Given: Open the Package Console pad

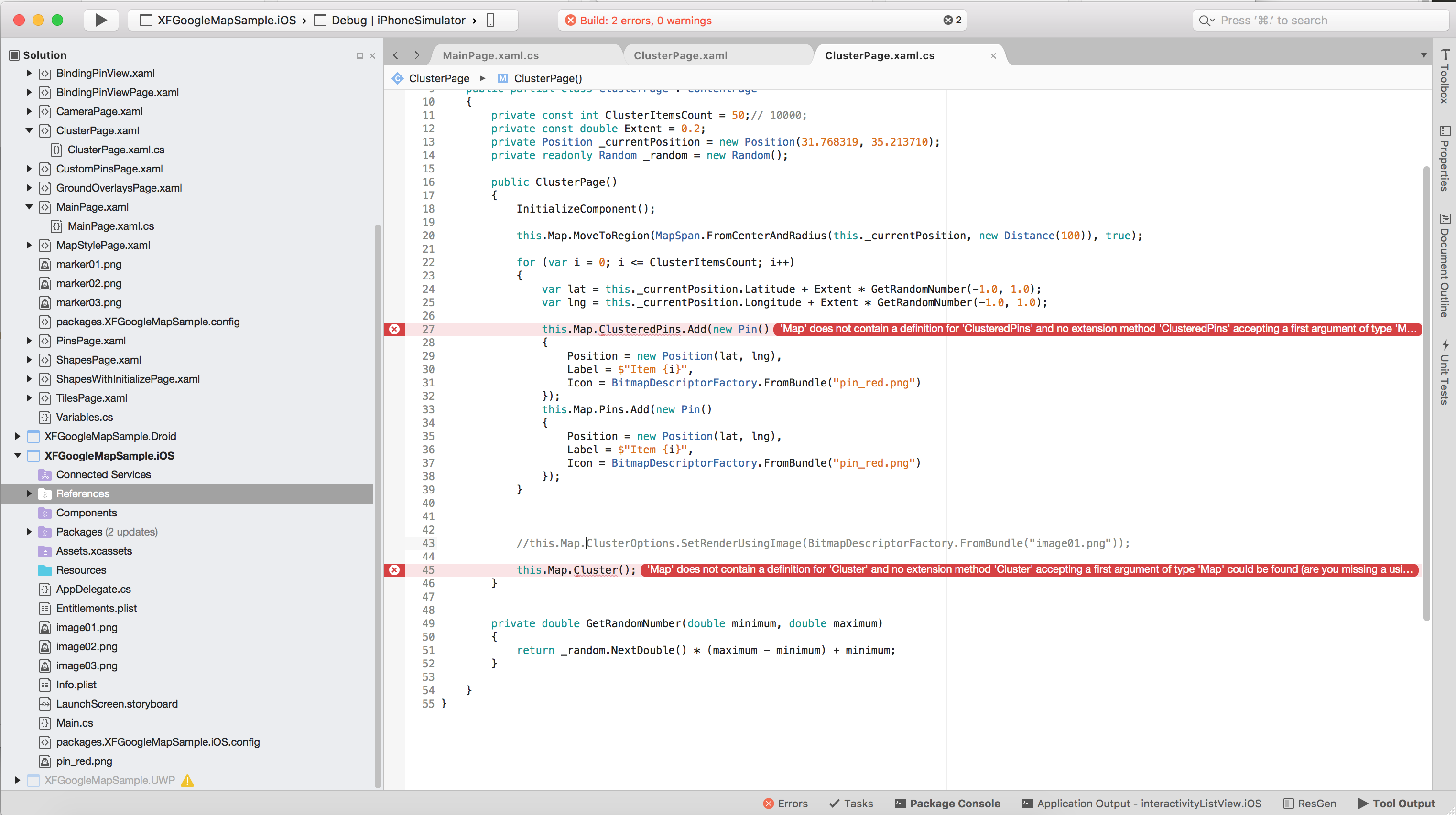Looking at the screenshot, I should [947, 803].
